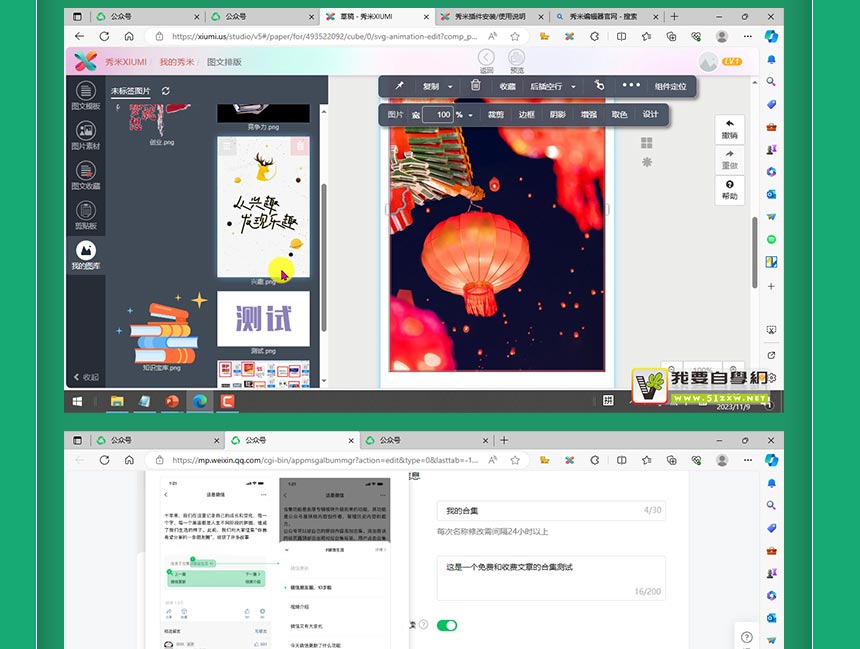Toggle the green switch in WeChat page
The height and width of the screenshot is (649, 860).
[x=447, y=625]
